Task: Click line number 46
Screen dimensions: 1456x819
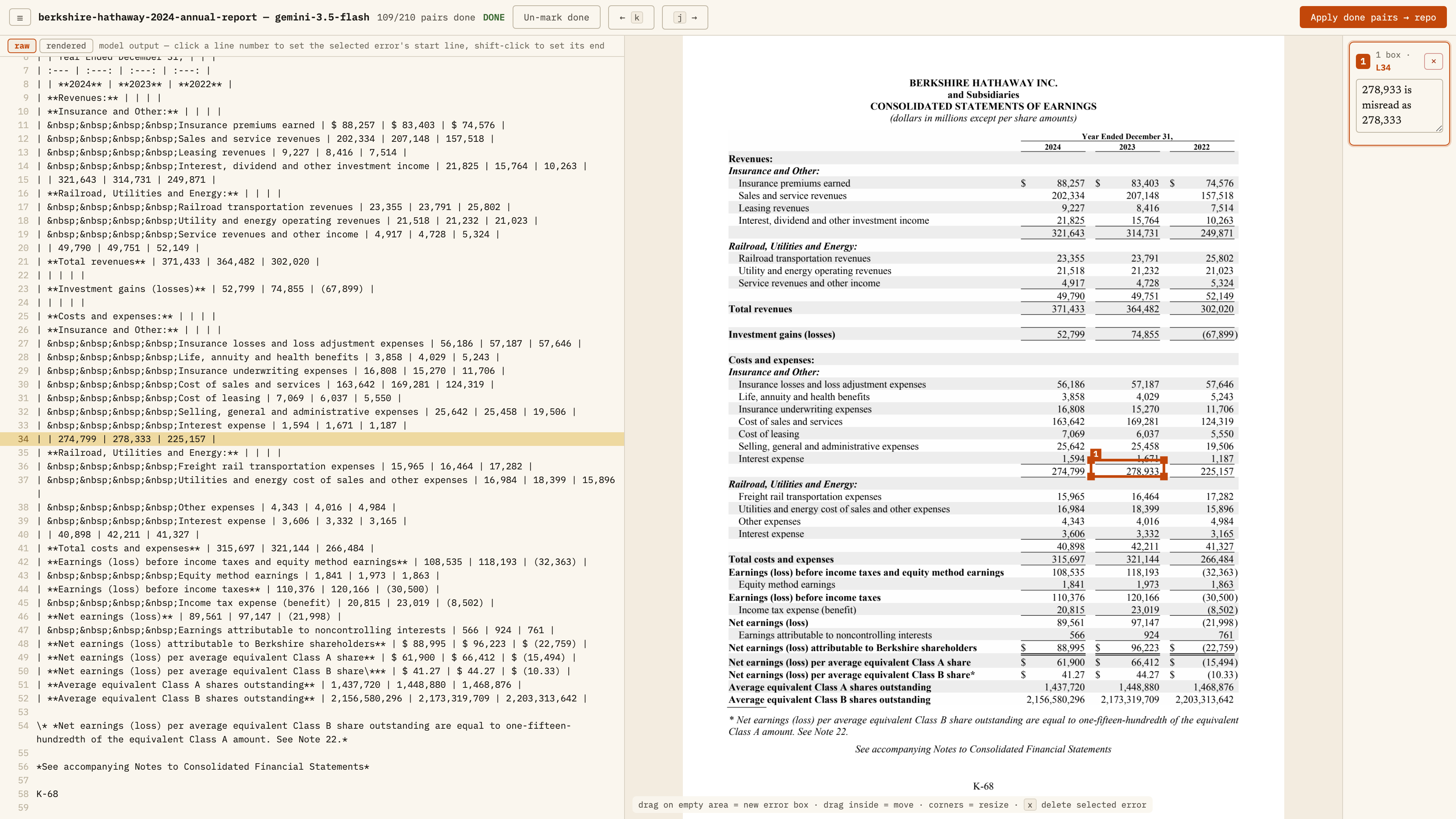Action: click(23, 617)
